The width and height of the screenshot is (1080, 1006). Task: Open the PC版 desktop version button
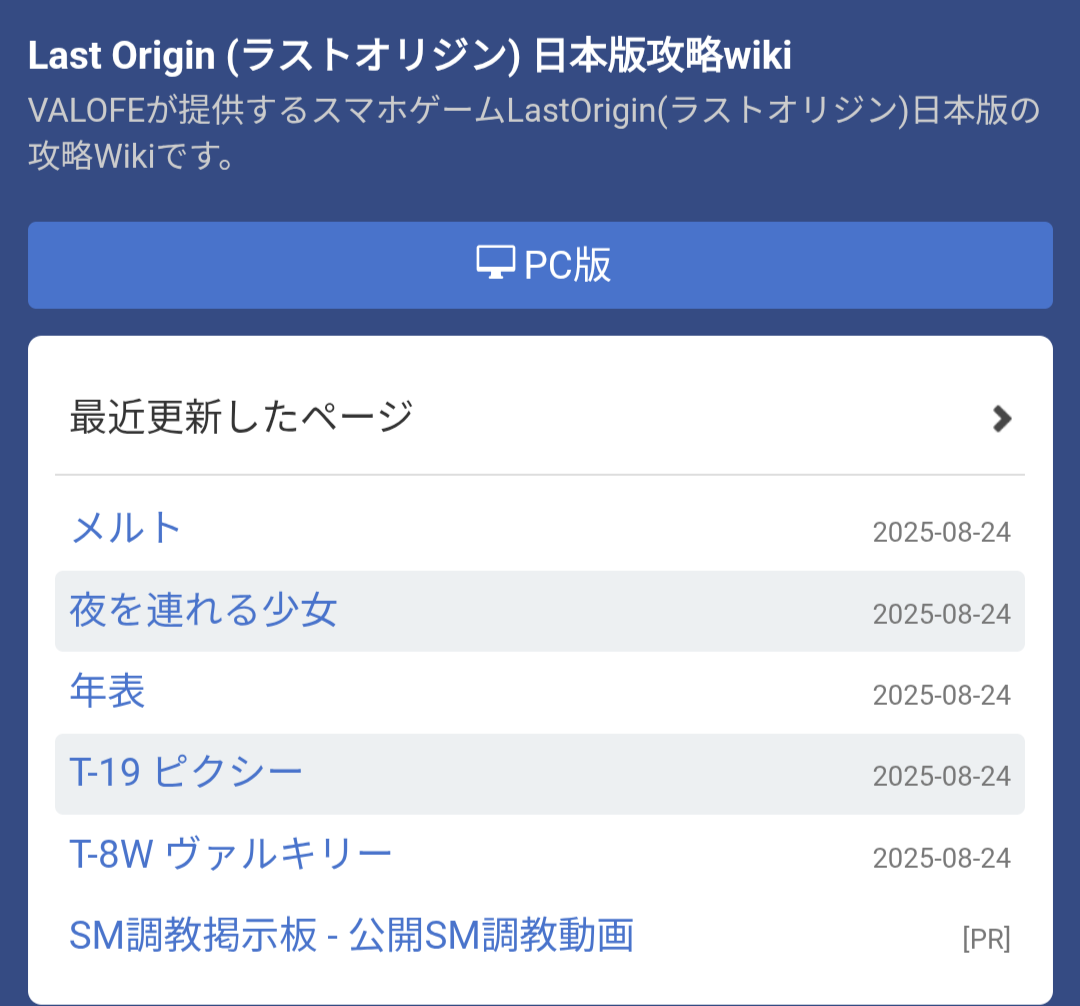tap(540, 265)
